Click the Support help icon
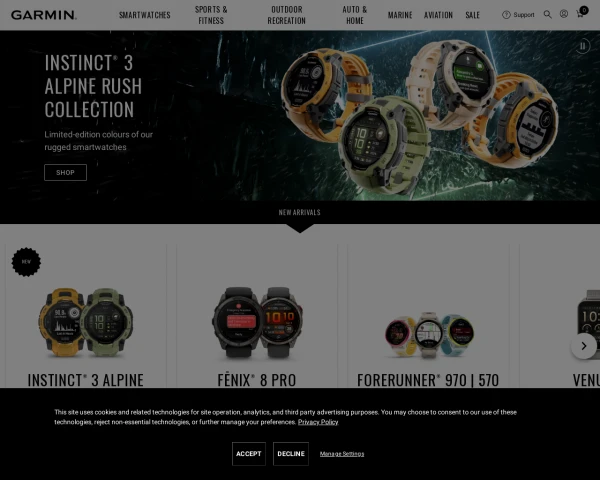 click(x=506, y=15)
